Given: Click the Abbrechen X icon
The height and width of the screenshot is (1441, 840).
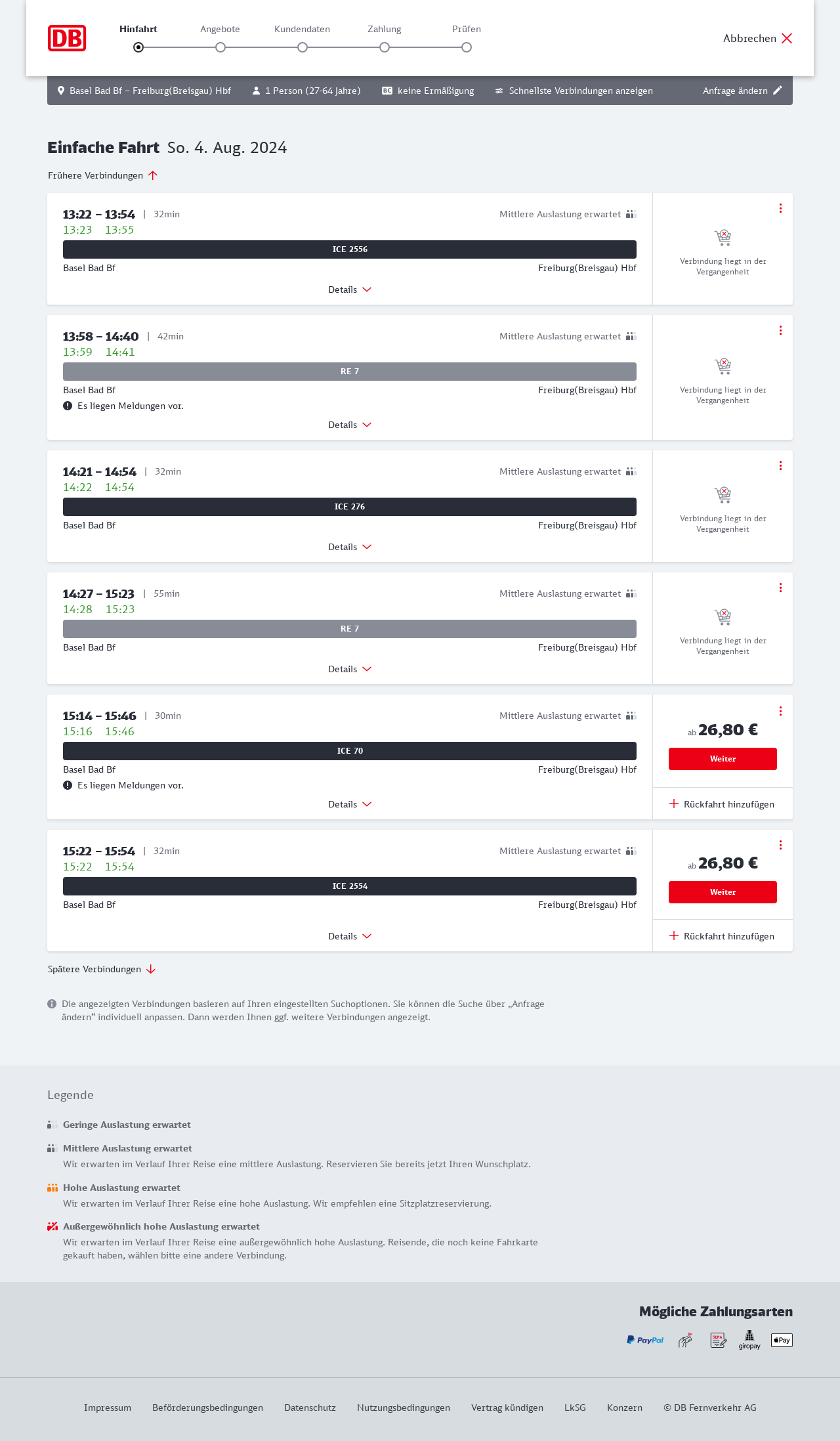Looking at the screenshot, I should tap(787, 38).
